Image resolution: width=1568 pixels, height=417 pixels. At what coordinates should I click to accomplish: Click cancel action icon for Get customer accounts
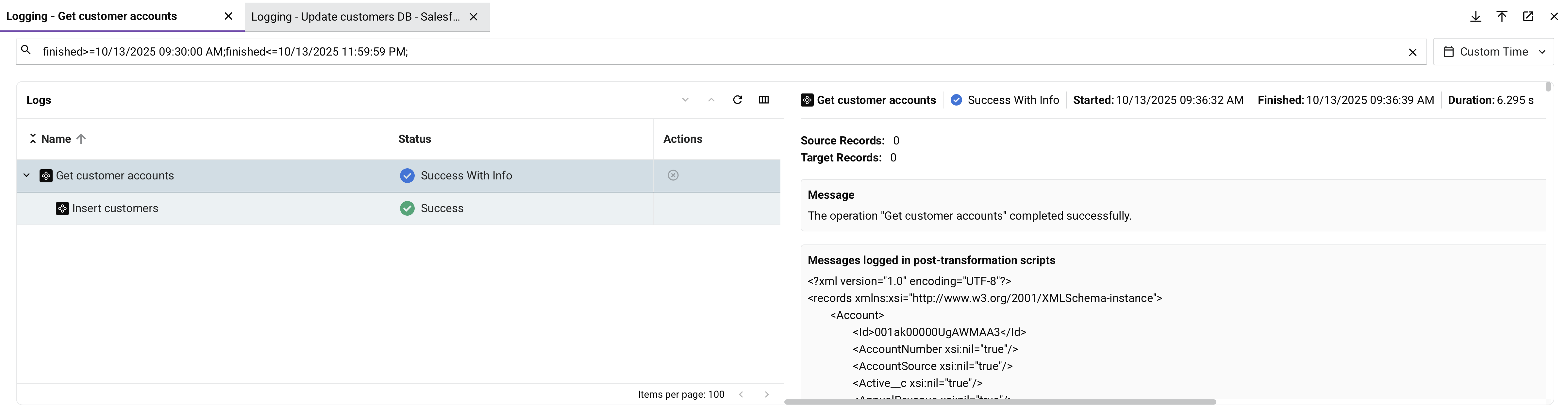673,175
